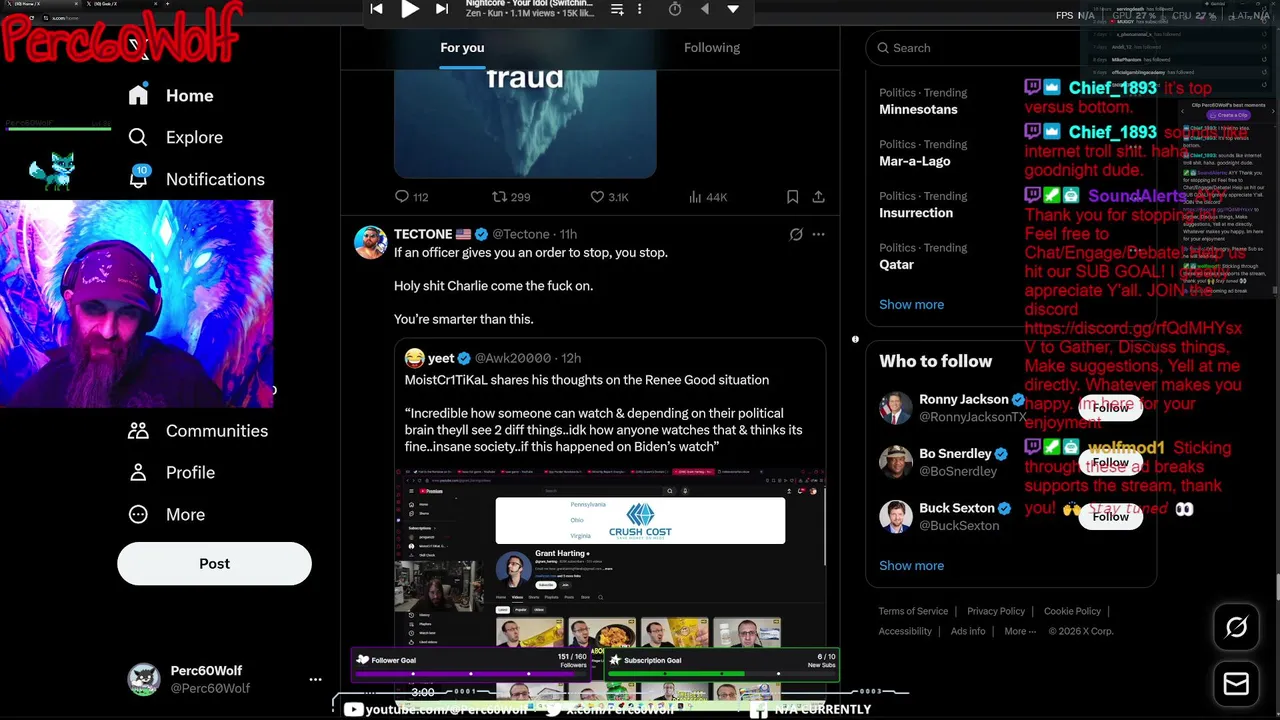The height and width of the screenshot is (720, 1280).
Task: Skip to the next track in media player
Action: click(x=442, y=9)
